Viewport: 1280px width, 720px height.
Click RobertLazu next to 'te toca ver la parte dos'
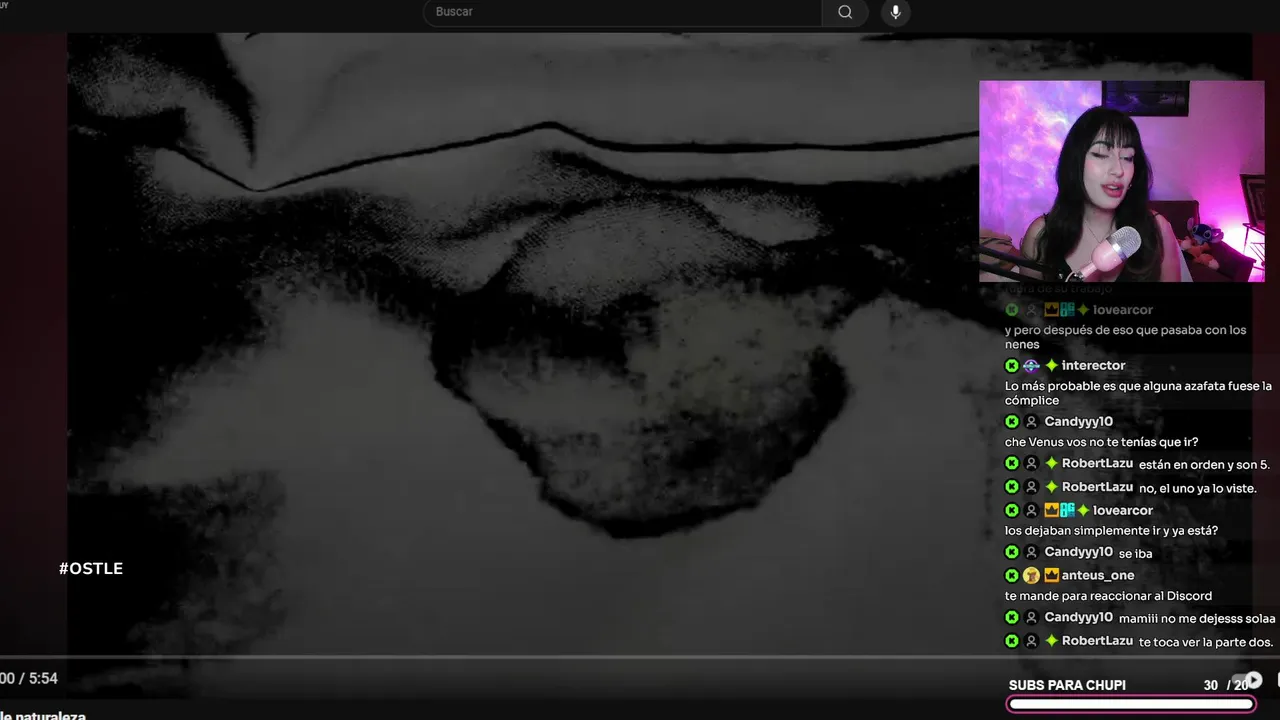pos(1097,640)
